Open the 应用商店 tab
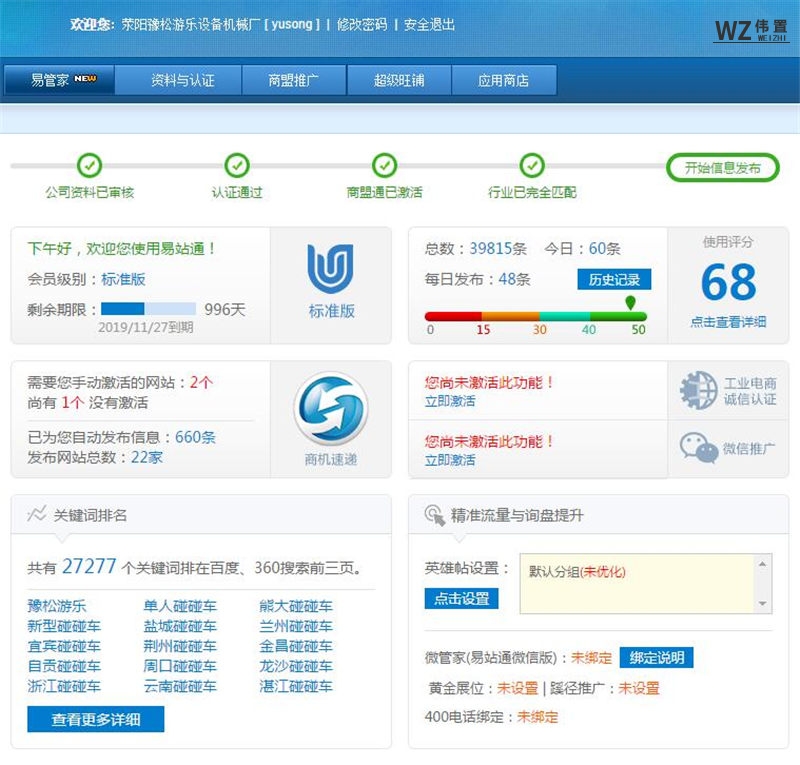Image resolution: width=800 pixels, height=765 pixels. pos(506,79)
